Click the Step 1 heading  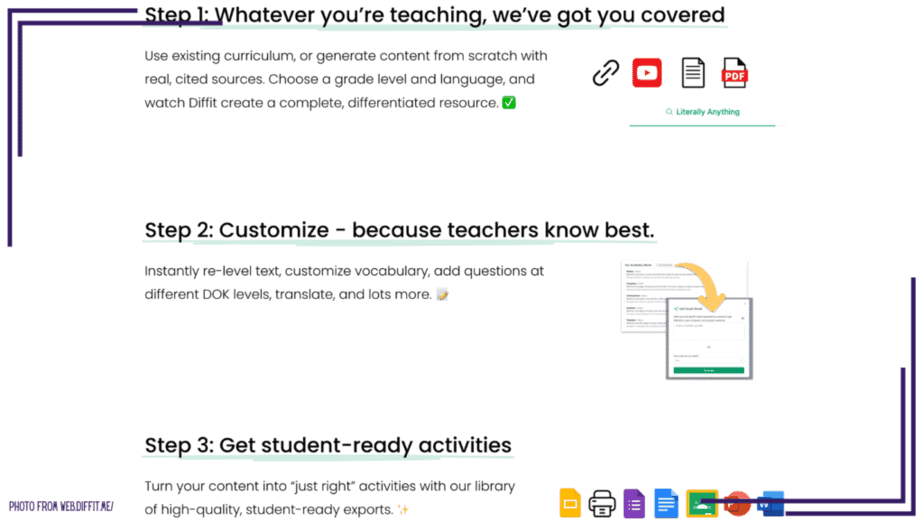tap(434, 15)
